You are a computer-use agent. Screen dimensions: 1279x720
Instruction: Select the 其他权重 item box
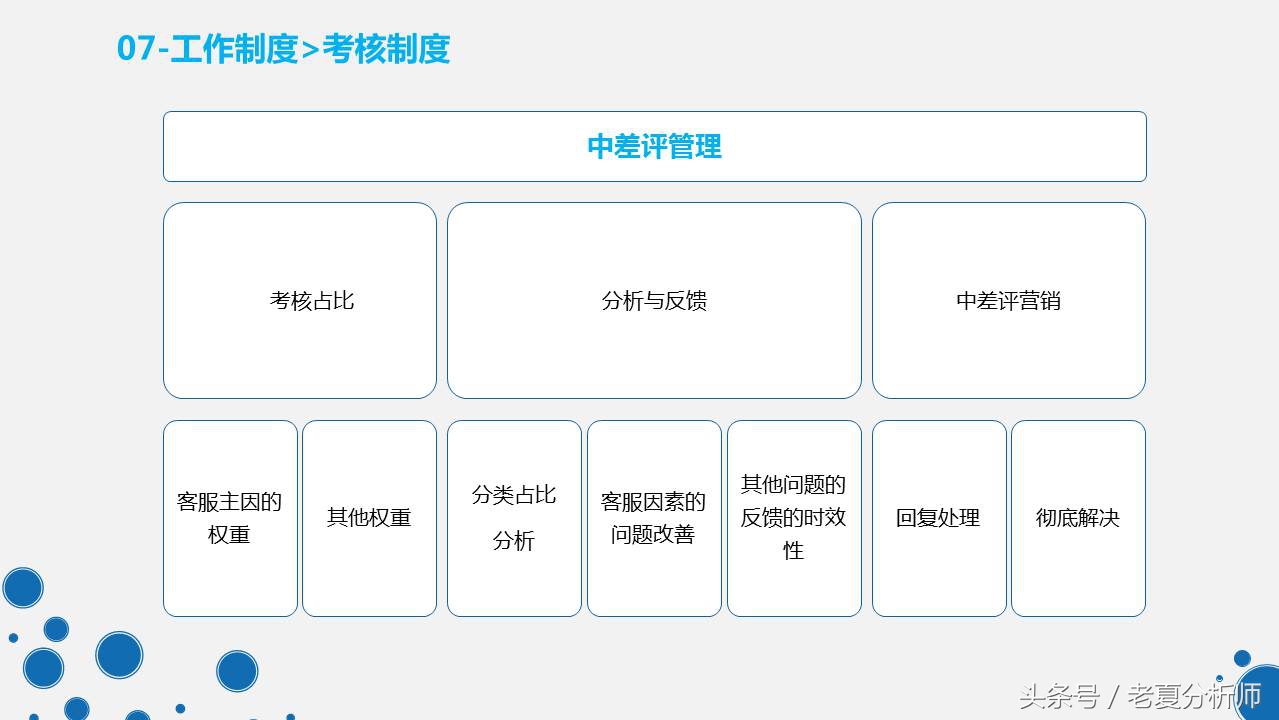tap(369, 517)
